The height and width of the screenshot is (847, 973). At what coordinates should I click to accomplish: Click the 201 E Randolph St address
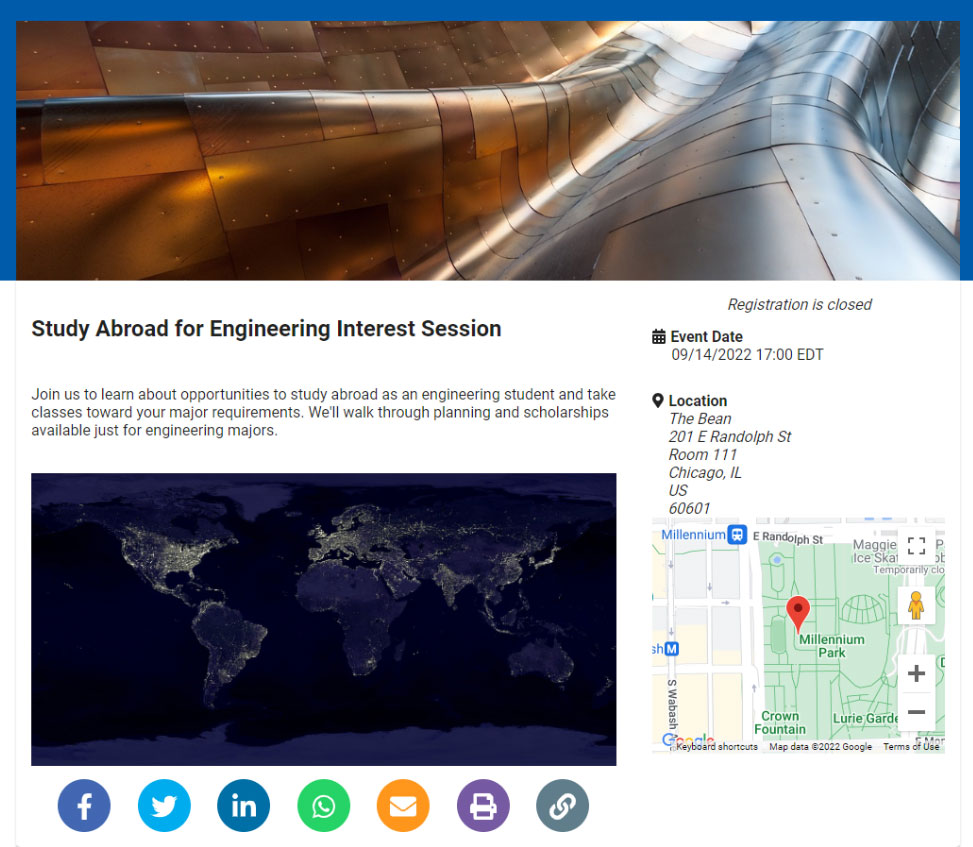click(x=730, y=437)
